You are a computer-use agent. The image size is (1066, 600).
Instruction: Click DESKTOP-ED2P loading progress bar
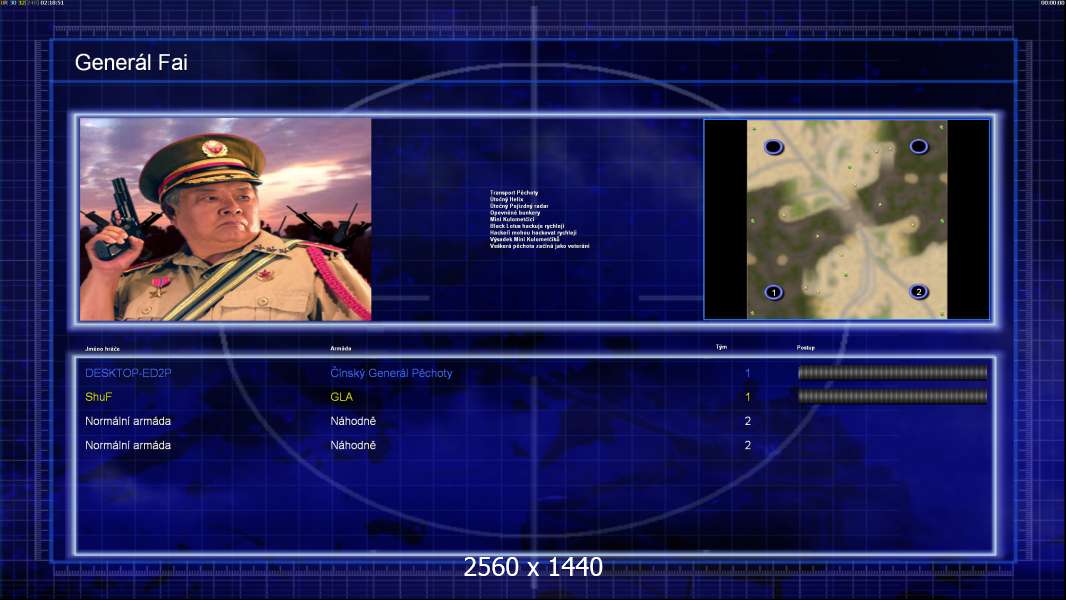click(892, 372)
